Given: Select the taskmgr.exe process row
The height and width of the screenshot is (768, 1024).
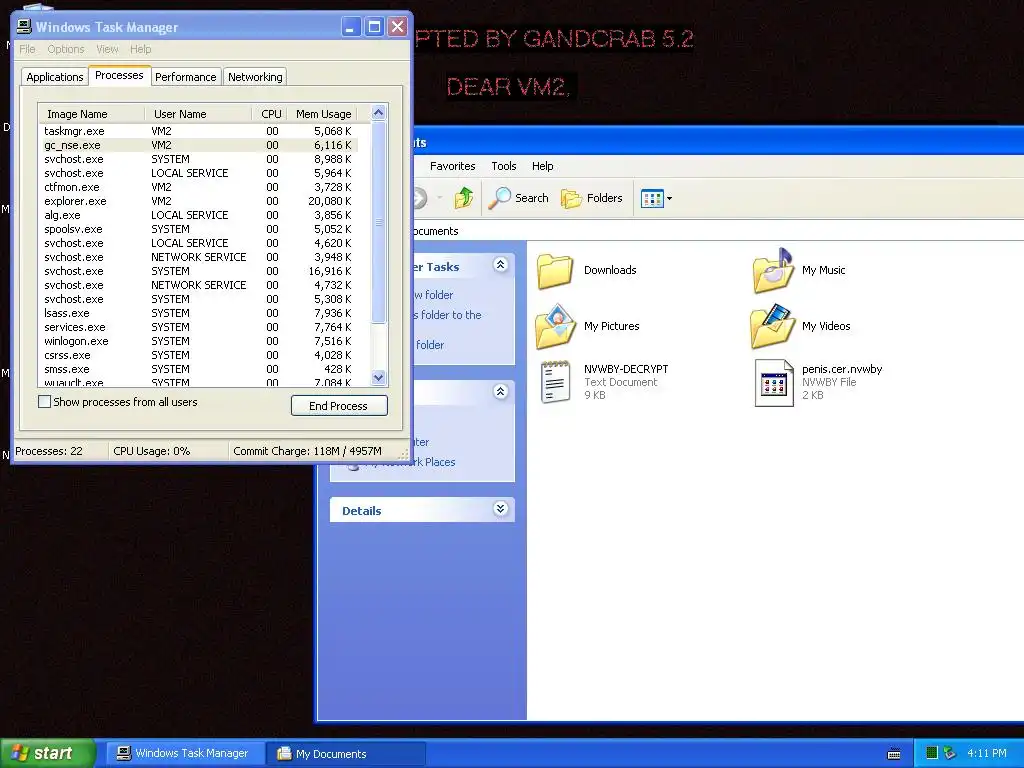Looking at the screenshot, I should click(199, 131).
